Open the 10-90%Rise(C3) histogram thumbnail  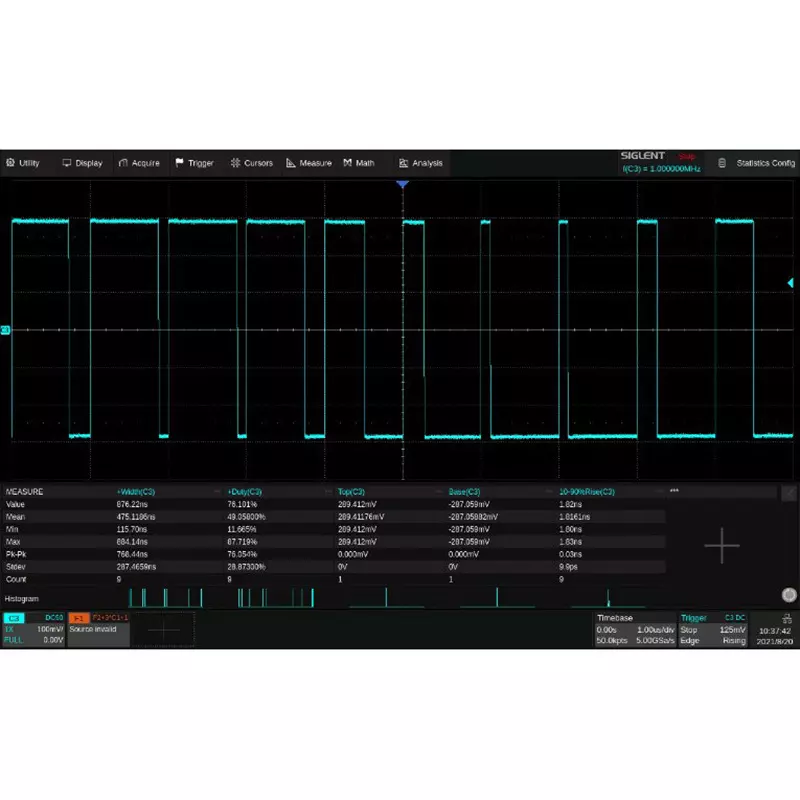(608, 597)
